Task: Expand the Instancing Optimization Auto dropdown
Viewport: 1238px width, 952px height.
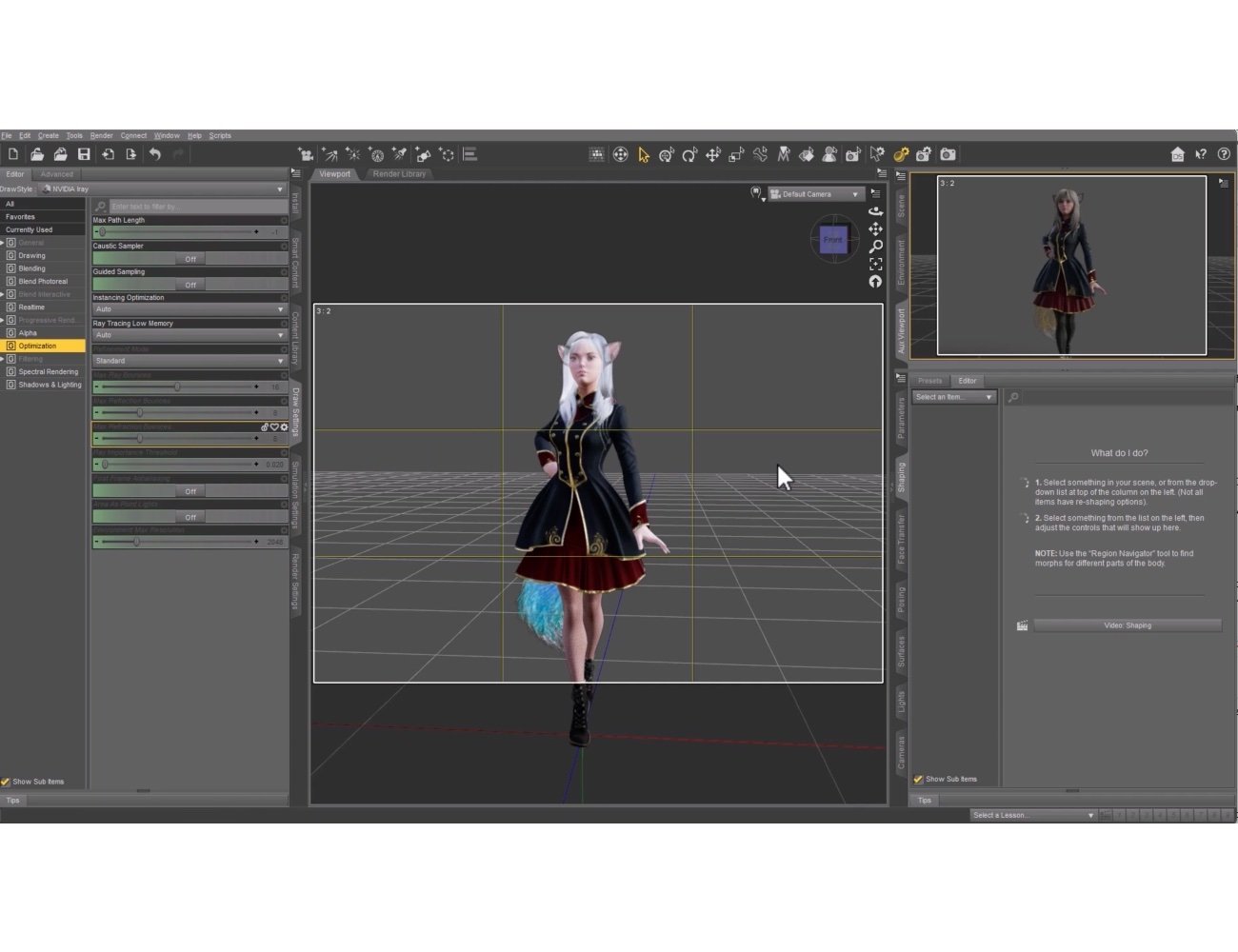Action: 190,308
